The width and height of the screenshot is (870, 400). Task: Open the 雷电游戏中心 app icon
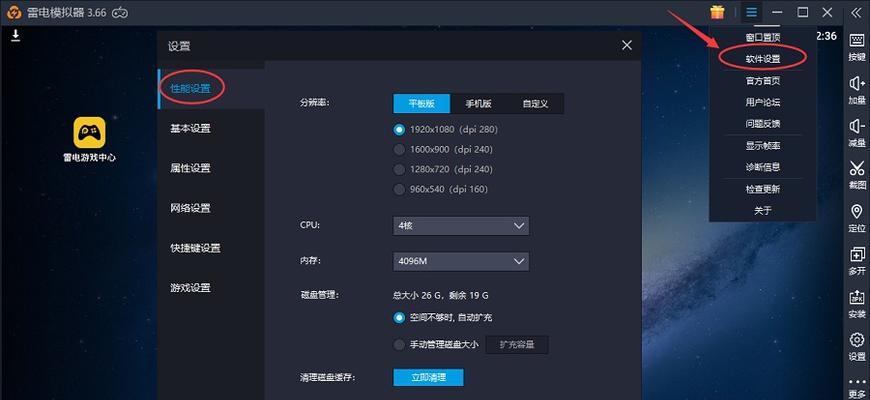tap(89, 139)
